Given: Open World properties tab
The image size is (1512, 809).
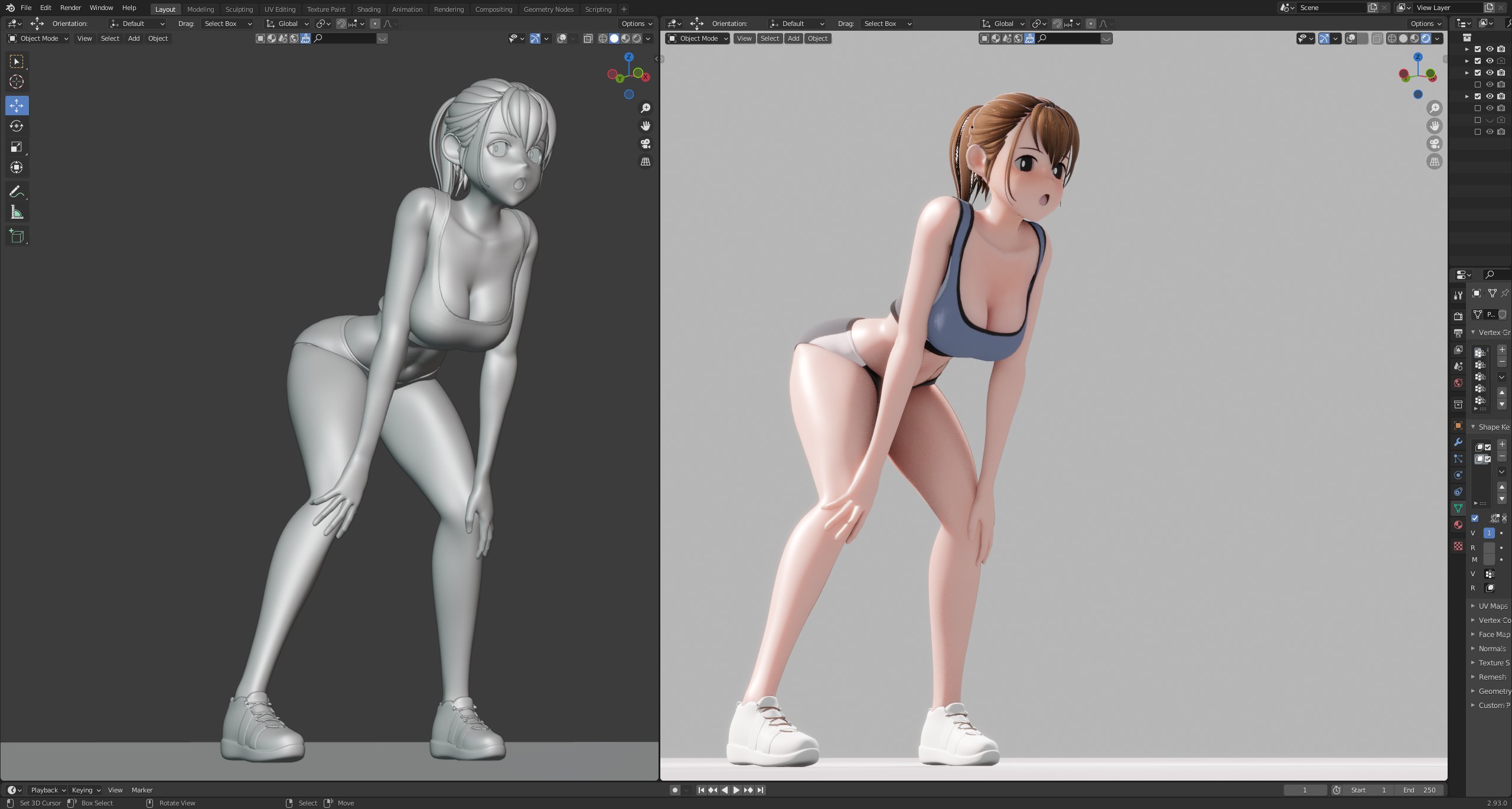Looking at the screenshot, I should tap(1458, 383).
